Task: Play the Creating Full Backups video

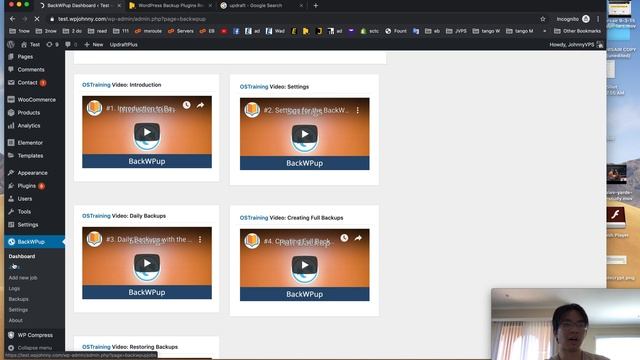Action: 304,265
